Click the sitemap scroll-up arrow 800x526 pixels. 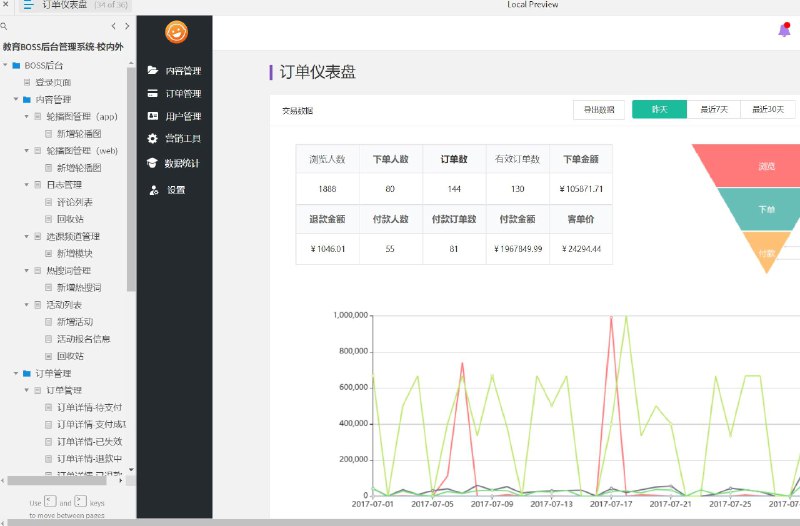coord(131,63)
